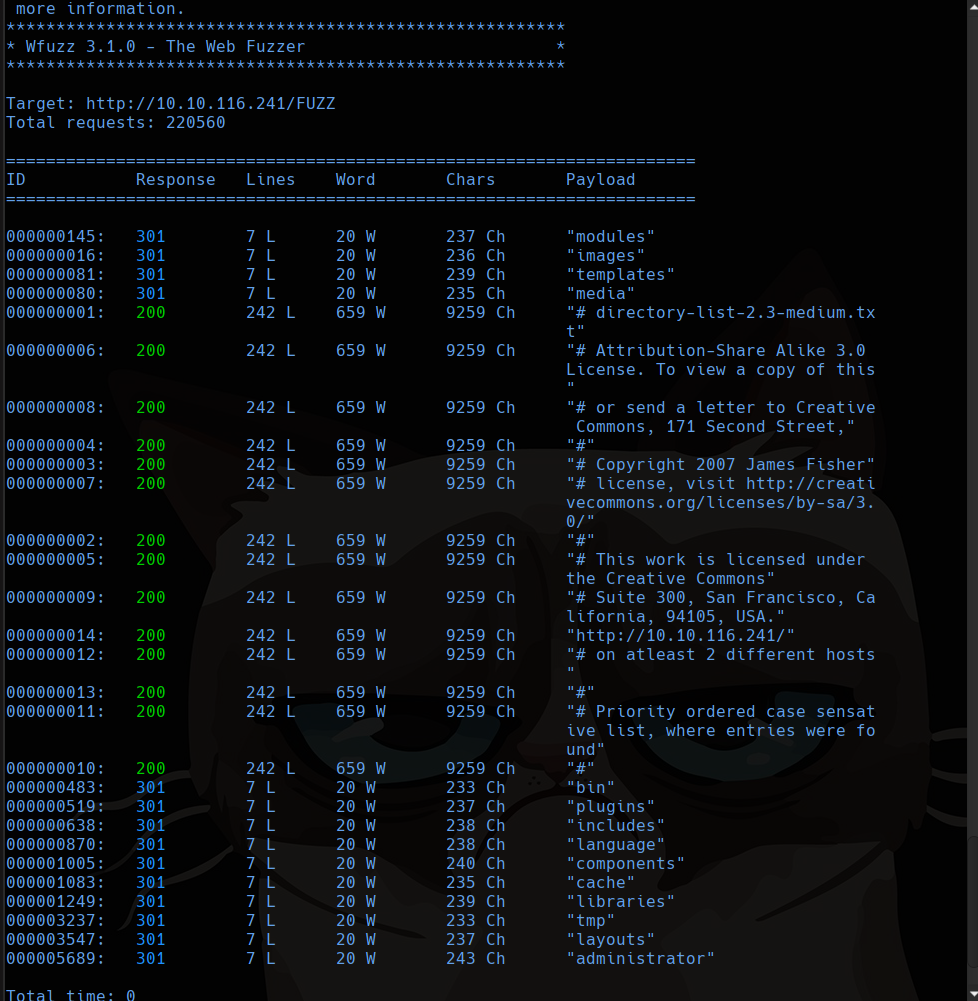Select the "layouts" payload entry
Screen dimensions: 978x1001
[x=610, y=940]
